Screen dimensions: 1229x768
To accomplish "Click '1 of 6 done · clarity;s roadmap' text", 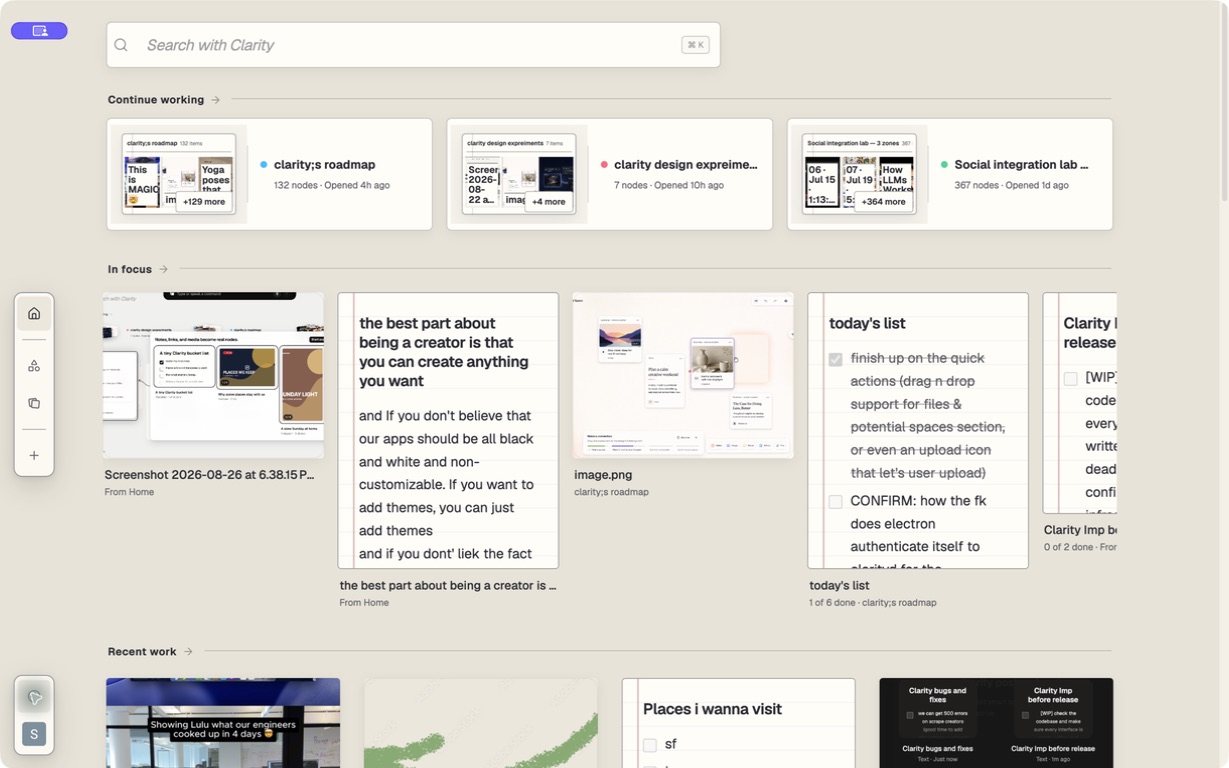I will click(873, 603).
